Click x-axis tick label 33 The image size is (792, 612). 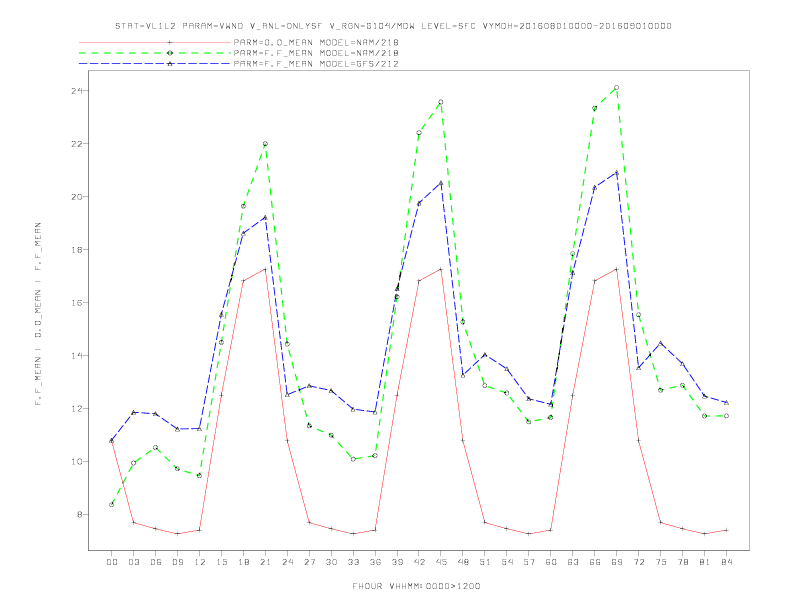click(x=353, y=562)
